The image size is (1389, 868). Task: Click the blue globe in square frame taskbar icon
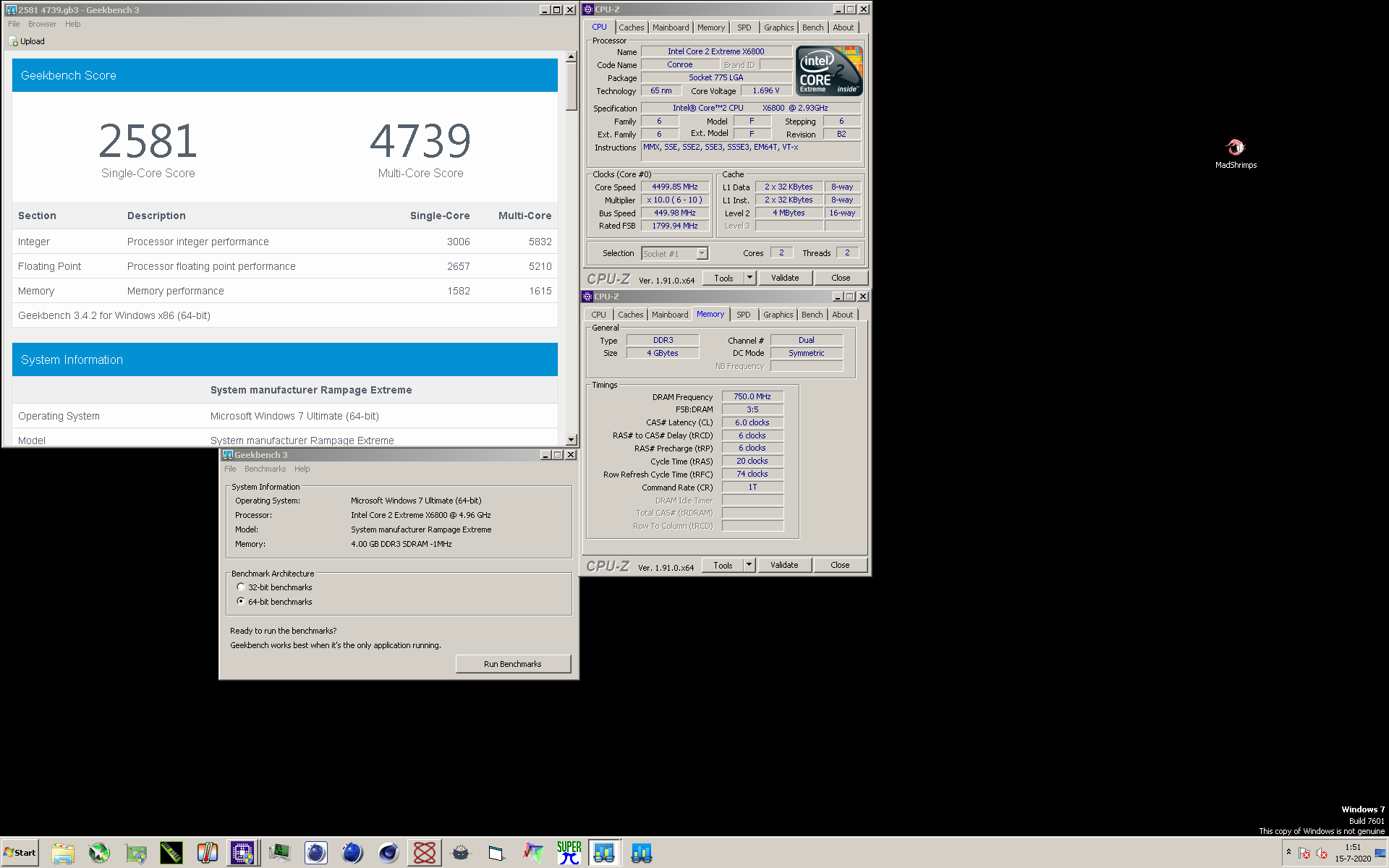(x=316, y=854)
